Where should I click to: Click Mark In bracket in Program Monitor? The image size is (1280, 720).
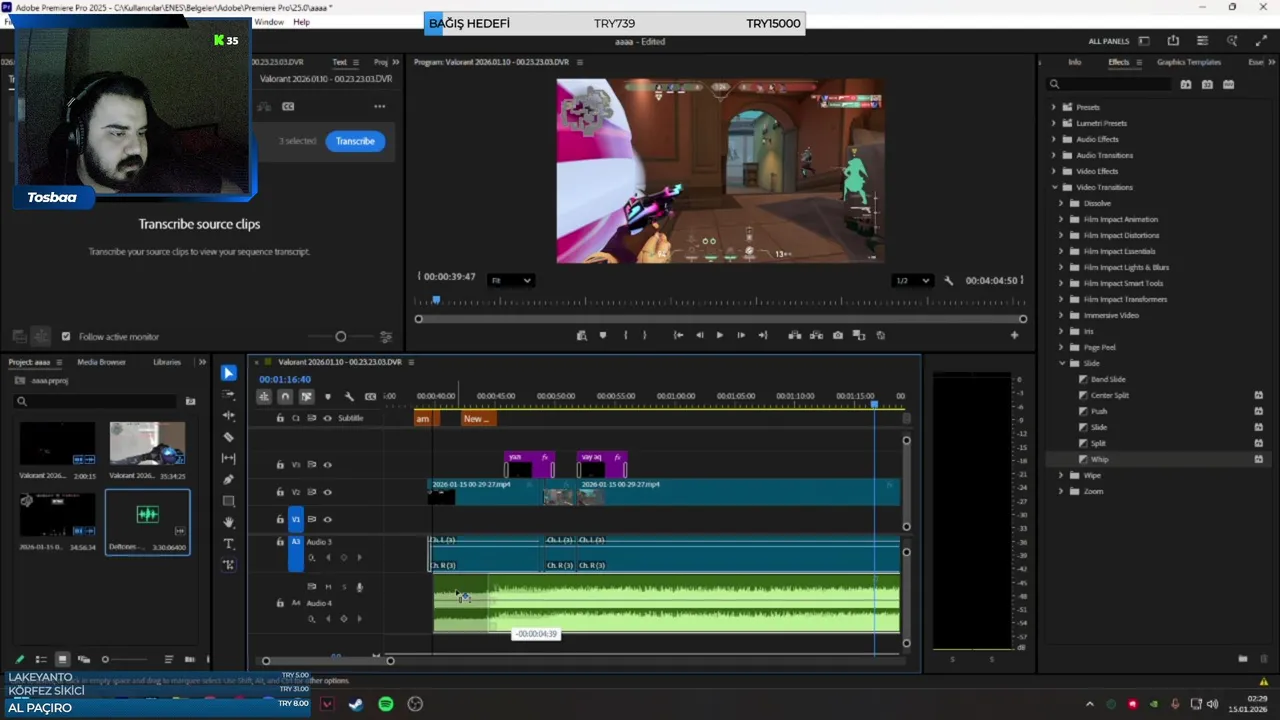pyautogui.click(x=626, y=335)
